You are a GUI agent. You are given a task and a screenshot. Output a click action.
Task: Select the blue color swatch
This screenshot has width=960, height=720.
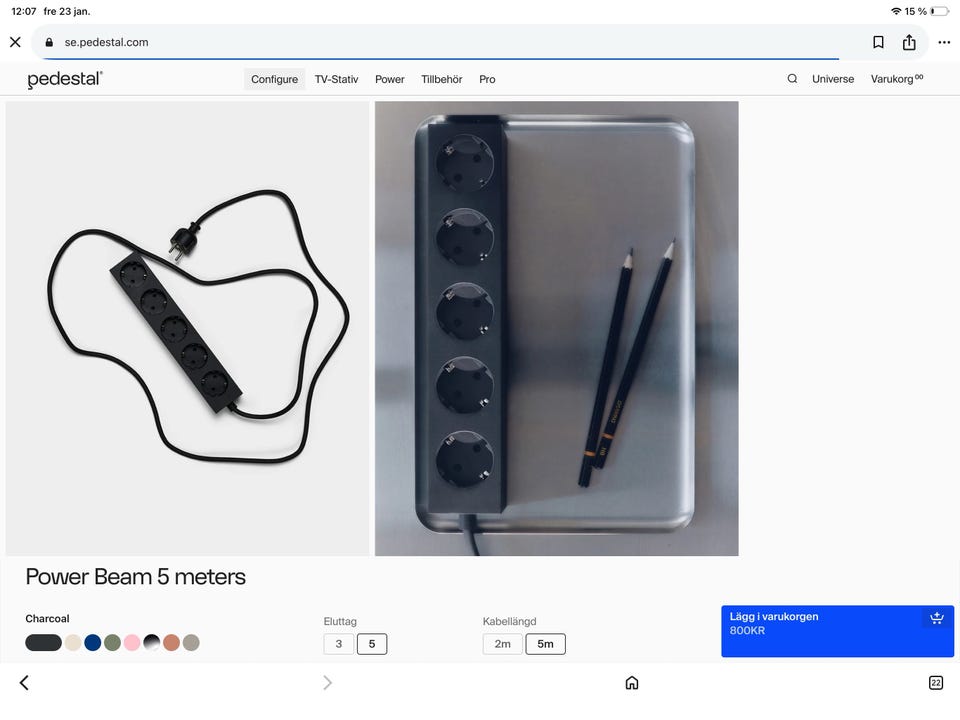click(x=92, y=642)
